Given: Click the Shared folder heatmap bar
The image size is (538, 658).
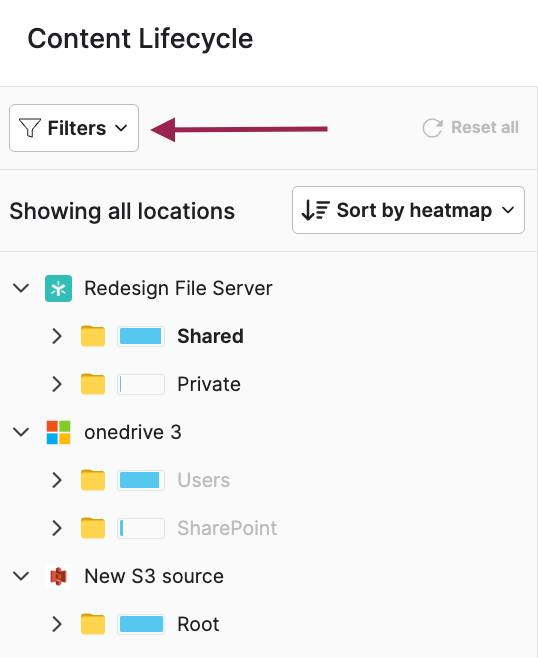Looking at the screenshot, I should point(141,336).
